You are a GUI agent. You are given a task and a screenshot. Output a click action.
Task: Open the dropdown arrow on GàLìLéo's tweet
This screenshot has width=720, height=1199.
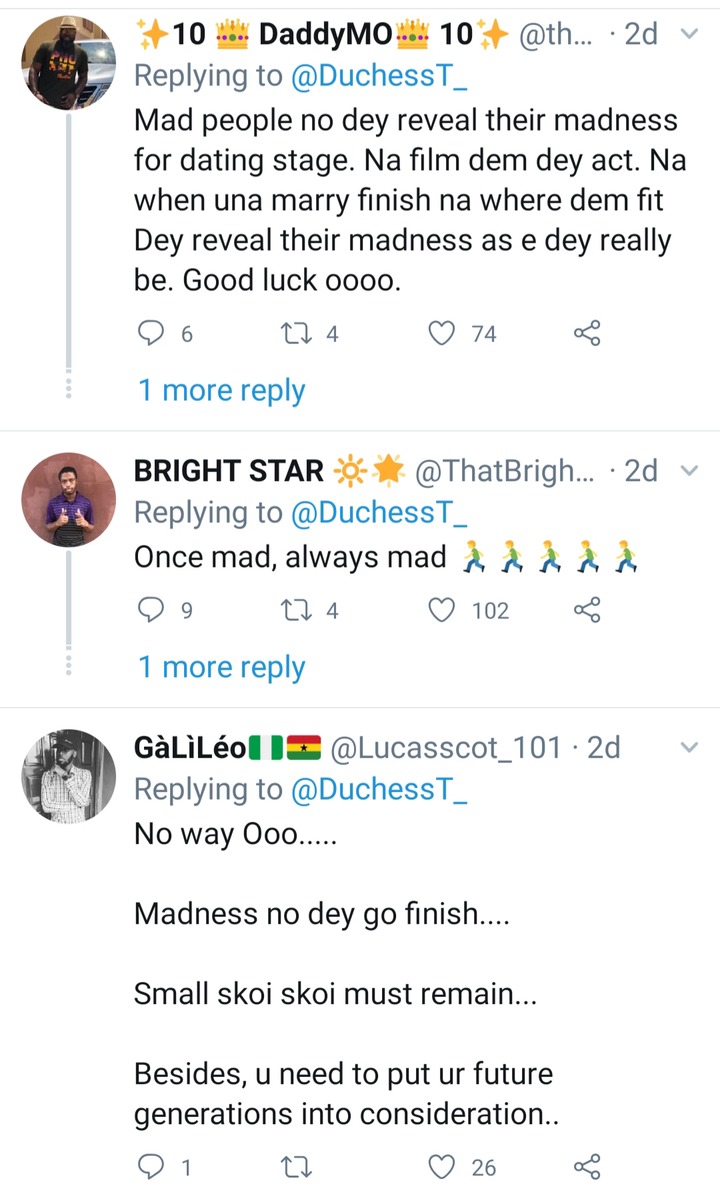point(689,748)
